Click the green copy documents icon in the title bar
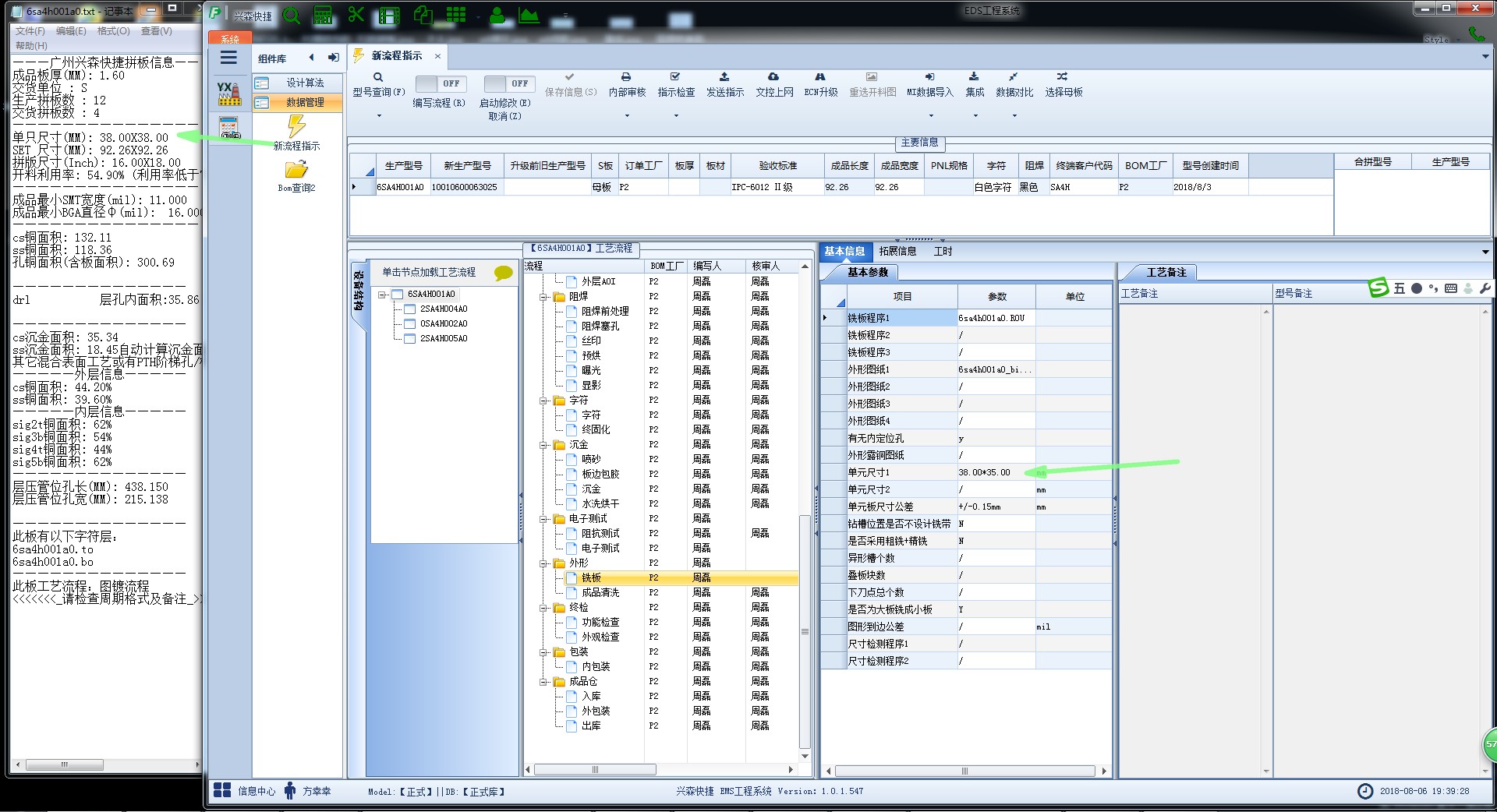The width and height of the screenshot is (1497, 812). point(423,15)
